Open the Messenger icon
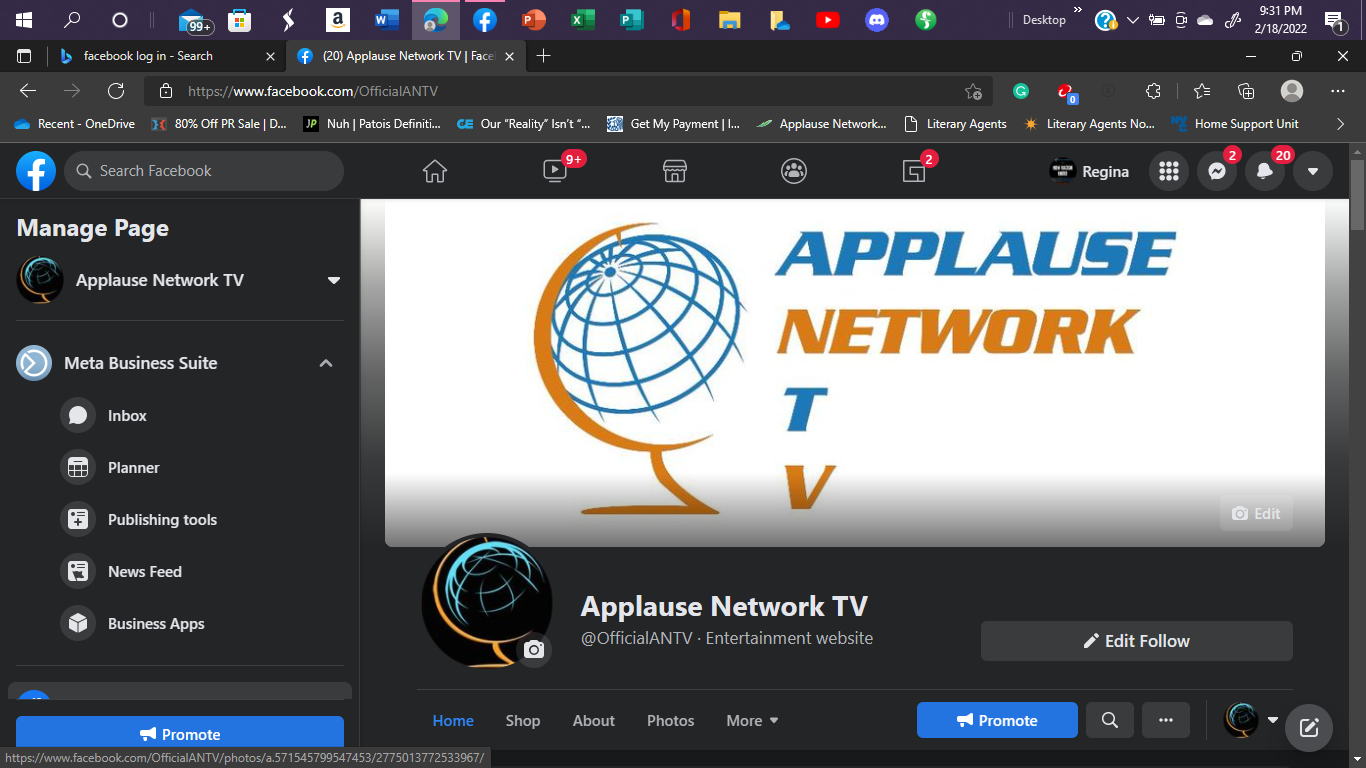 coord(1217,171)
